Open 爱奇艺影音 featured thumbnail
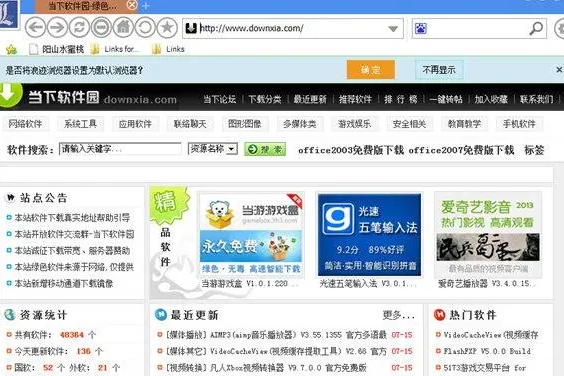The height and width of the screenshot is (376, 564). pos(488,235)
